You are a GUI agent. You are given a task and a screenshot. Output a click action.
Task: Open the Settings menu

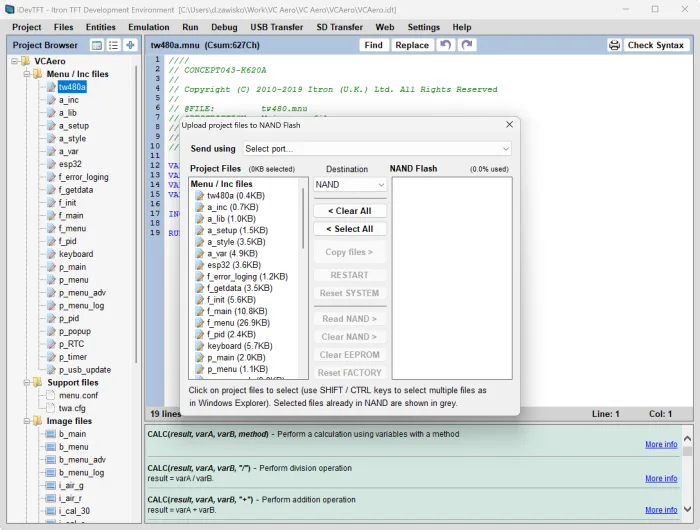(x=424, y=27)
